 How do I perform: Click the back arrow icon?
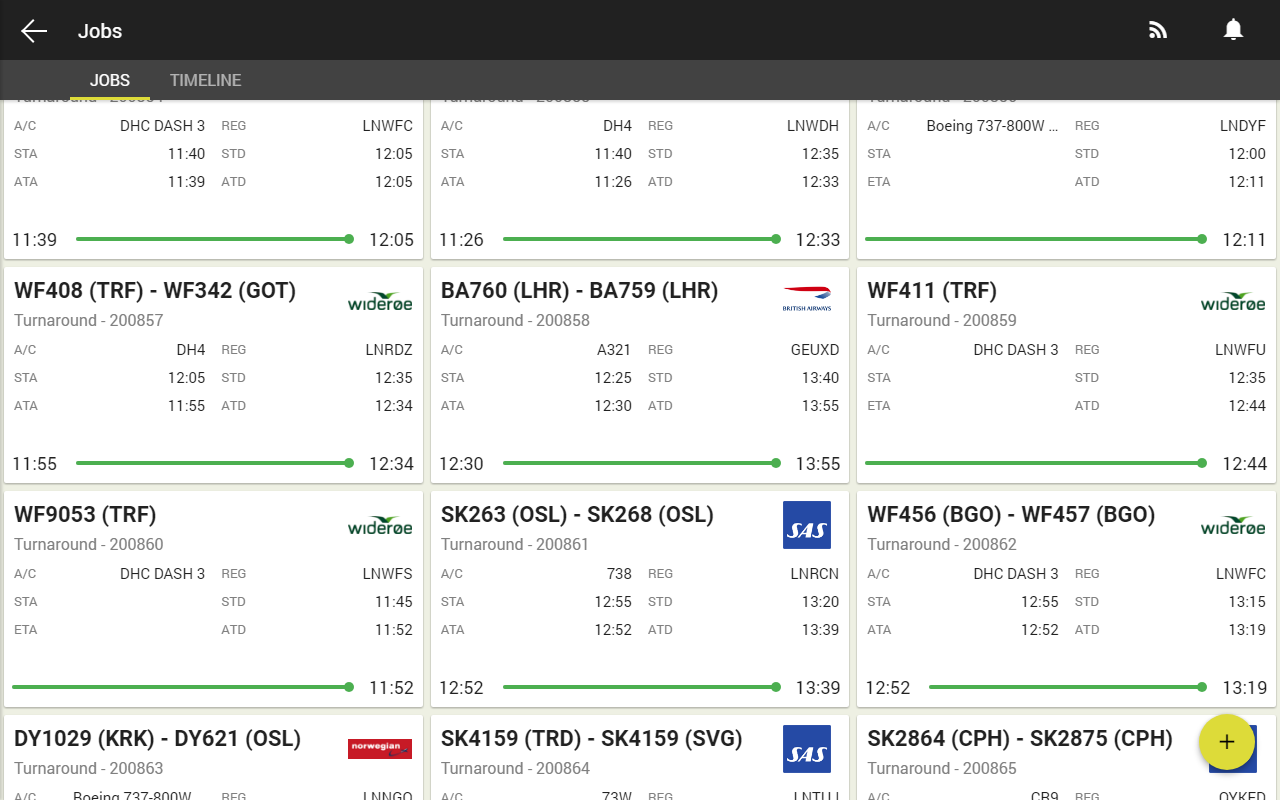tap(34, 31)
